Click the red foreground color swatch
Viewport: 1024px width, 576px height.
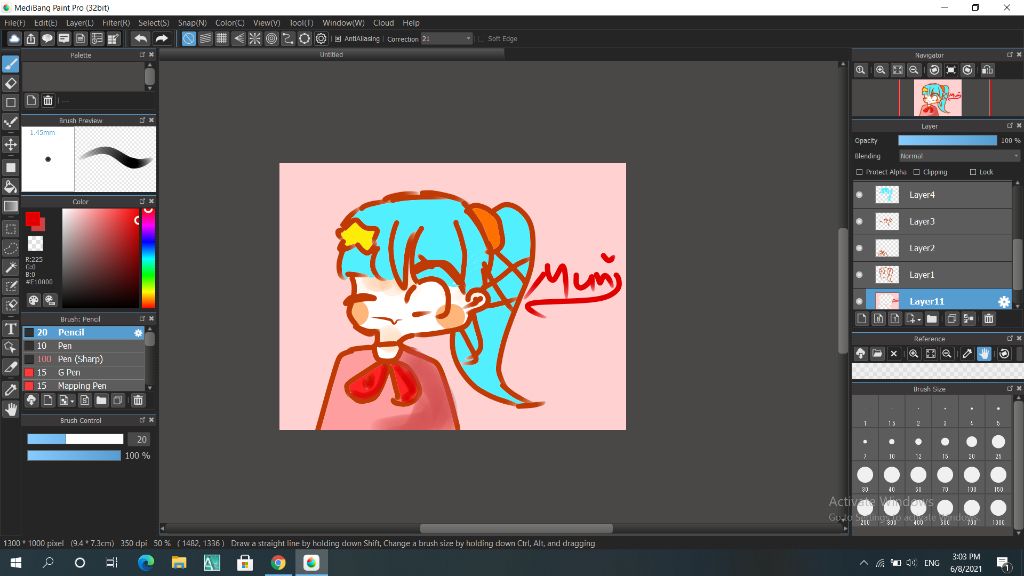click(33, 219)
